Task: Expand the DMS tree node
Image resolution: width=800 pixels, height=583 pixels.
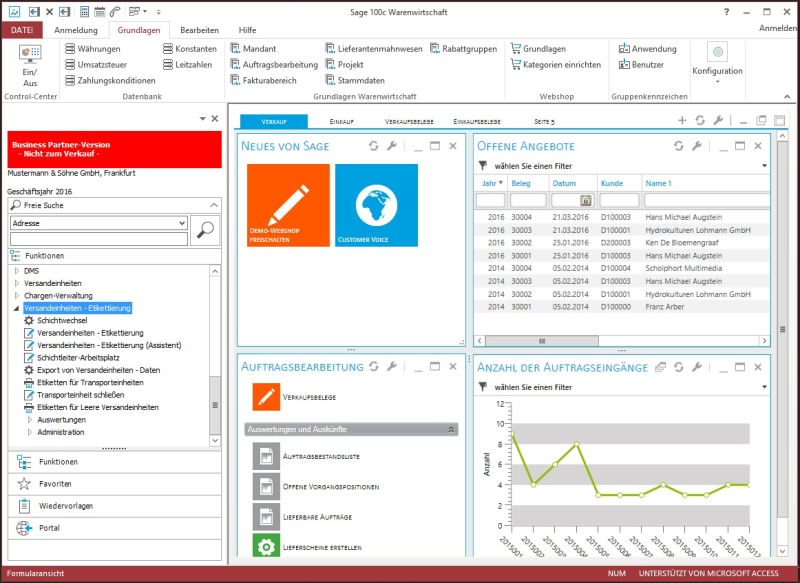Action: (x=16, y=271)
